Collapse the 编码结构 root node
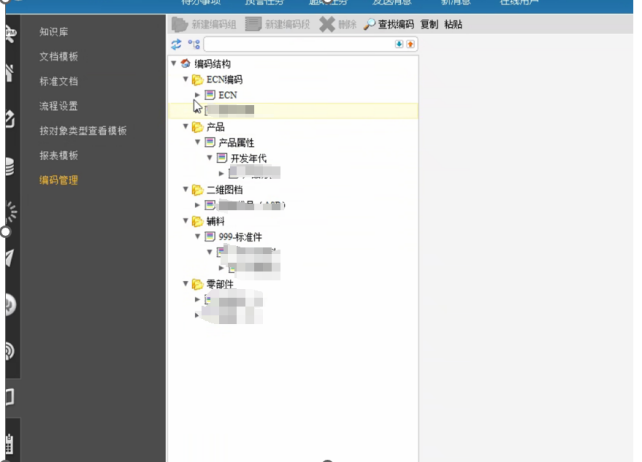642x462 pixels. 174,63
